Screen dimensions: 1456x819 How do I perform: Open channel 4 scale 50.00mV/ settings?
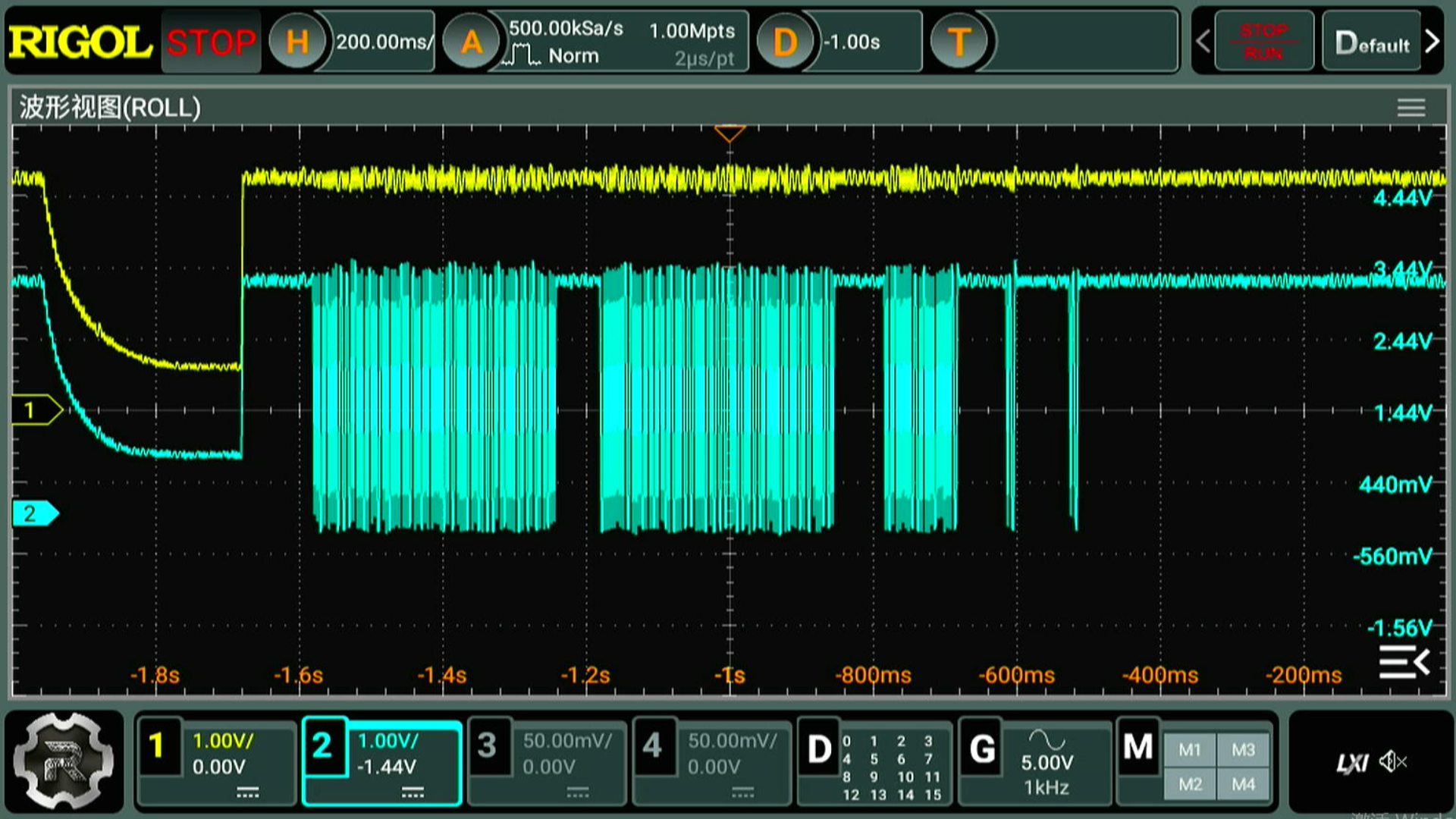point(733,741)
